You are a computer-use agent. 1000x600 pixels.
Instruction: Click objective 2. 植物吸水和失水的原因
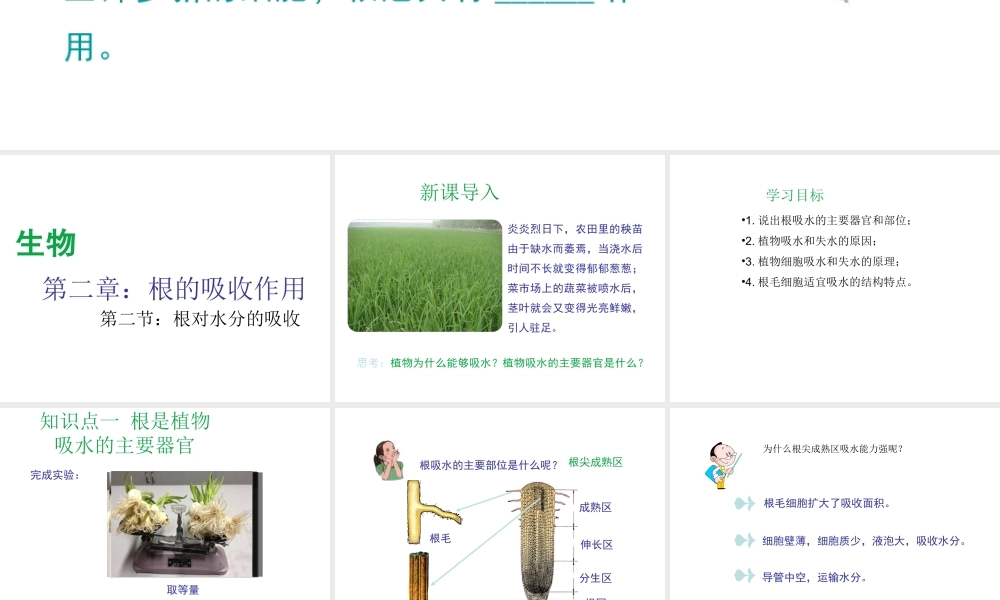[809, 241]
